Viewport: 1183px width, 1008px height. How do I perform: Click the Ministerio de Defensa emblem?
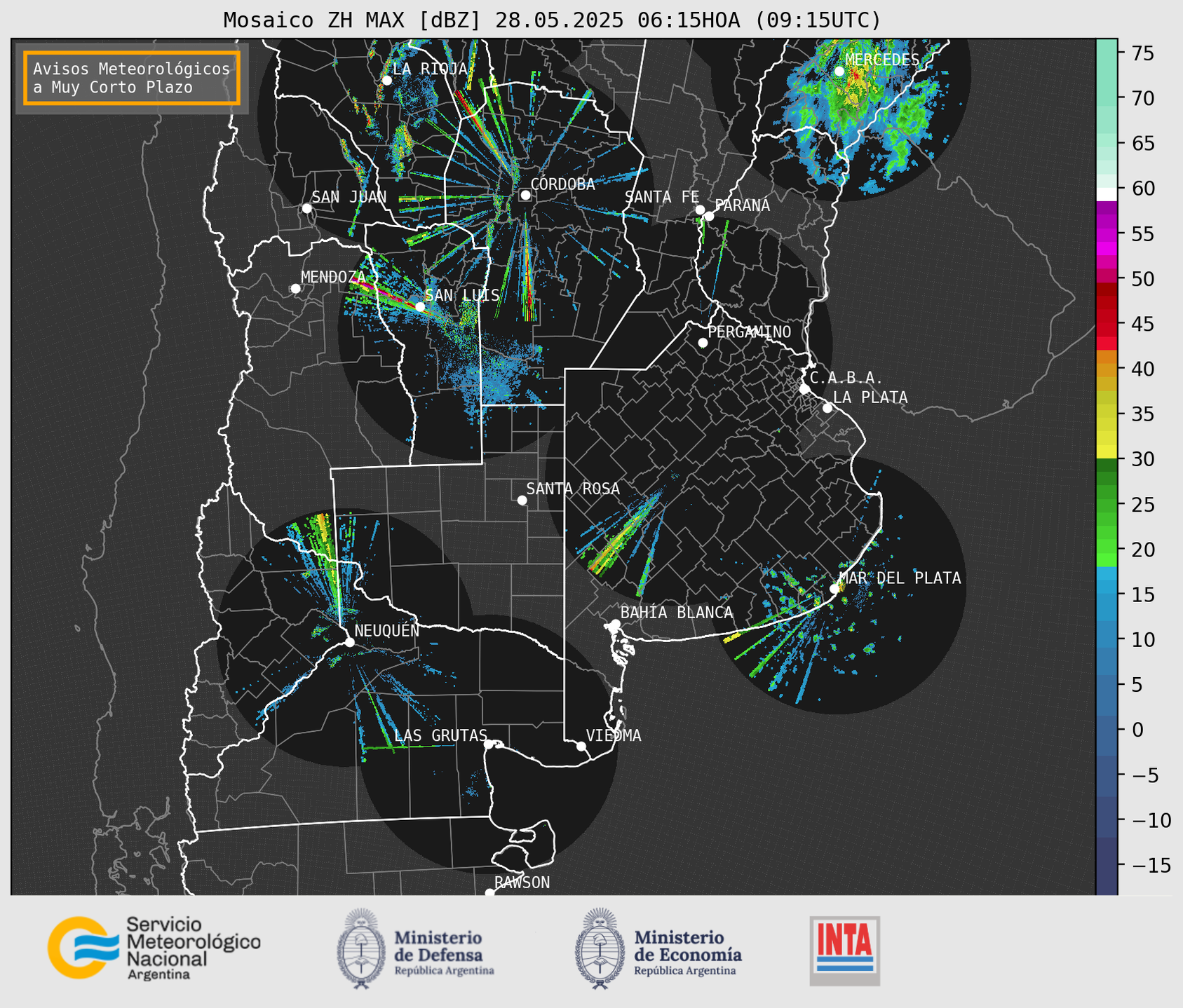click(x=361, y=948)
